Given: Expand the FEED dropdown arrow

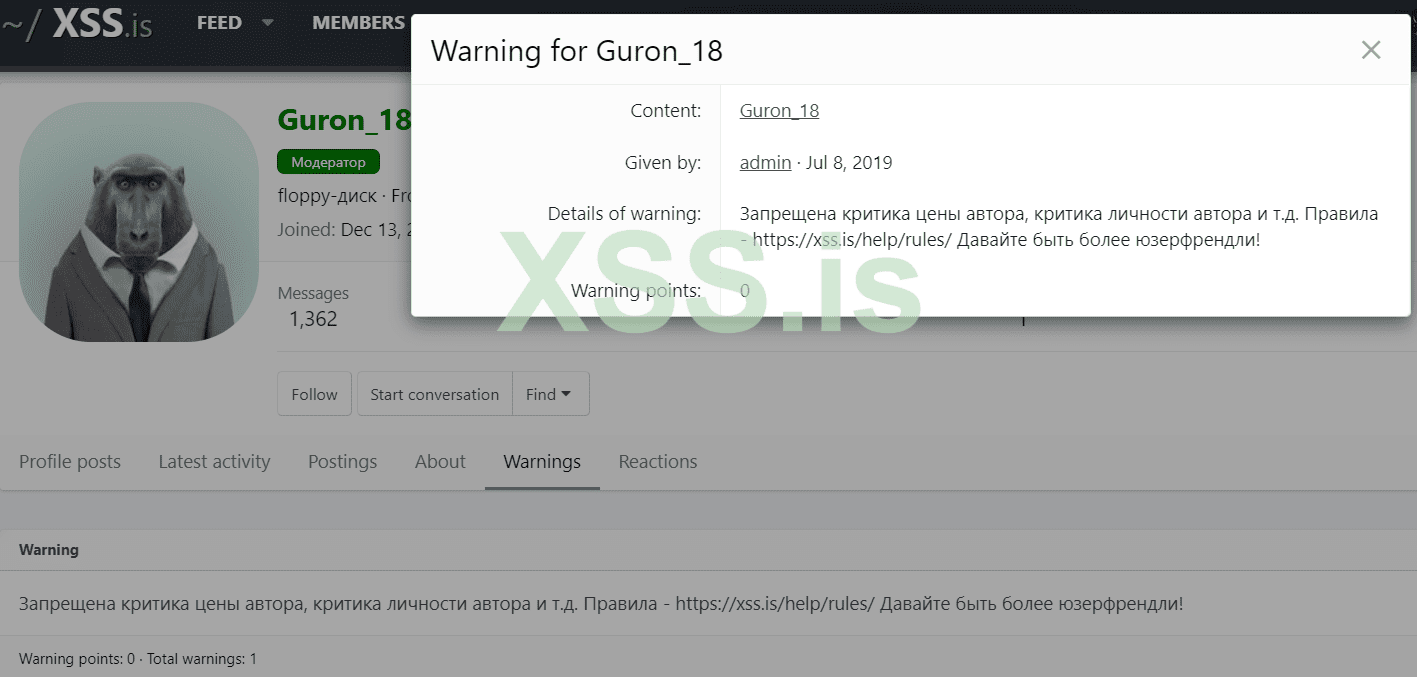Looking at the screenshot, I should (x=267, y=23).
